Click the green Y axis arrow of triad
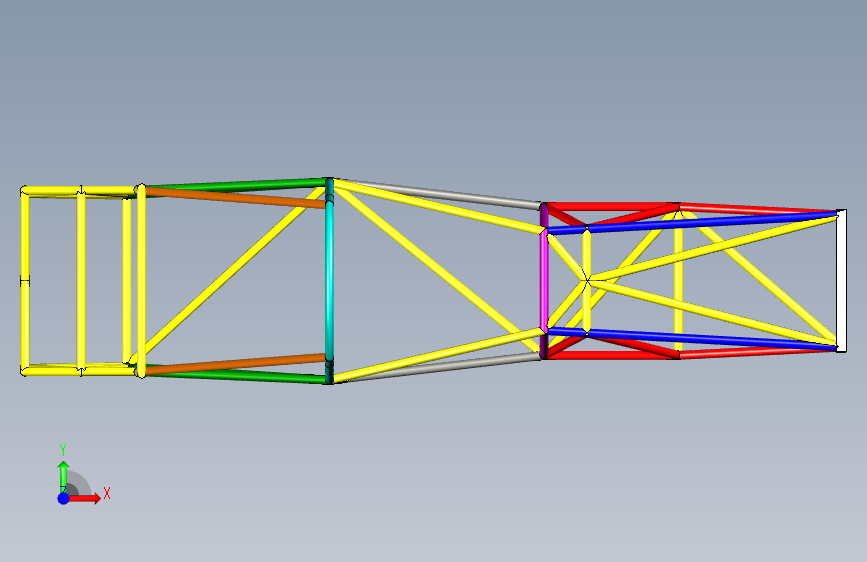Image resolution: width=867 pixels, height=562 pixels. click(x=64, y=476)
